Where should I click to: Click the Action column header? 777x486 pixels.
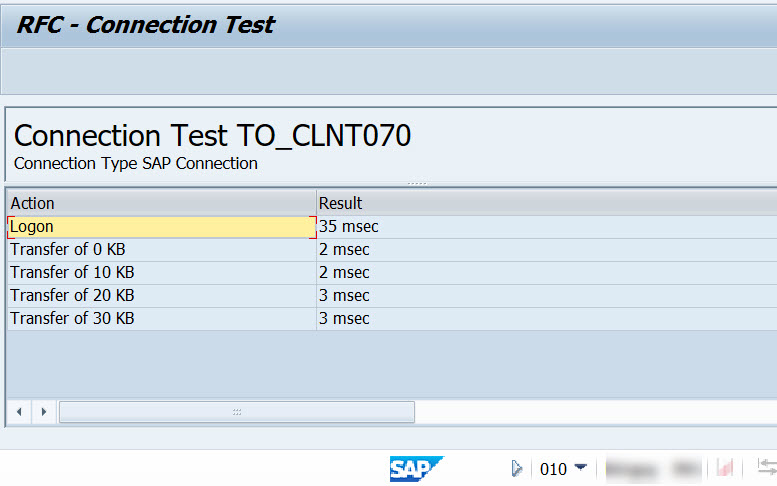(160, 203)
